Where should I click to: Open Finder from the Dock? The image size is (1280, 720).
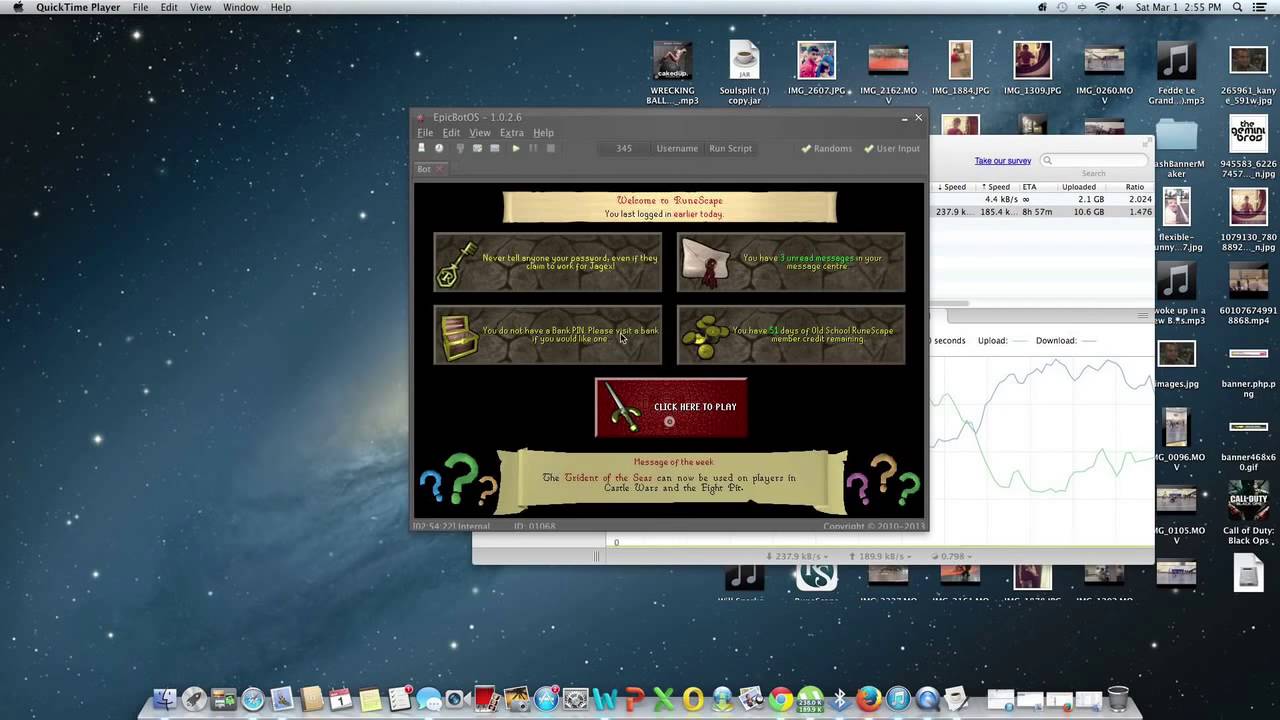coord(164,699)
